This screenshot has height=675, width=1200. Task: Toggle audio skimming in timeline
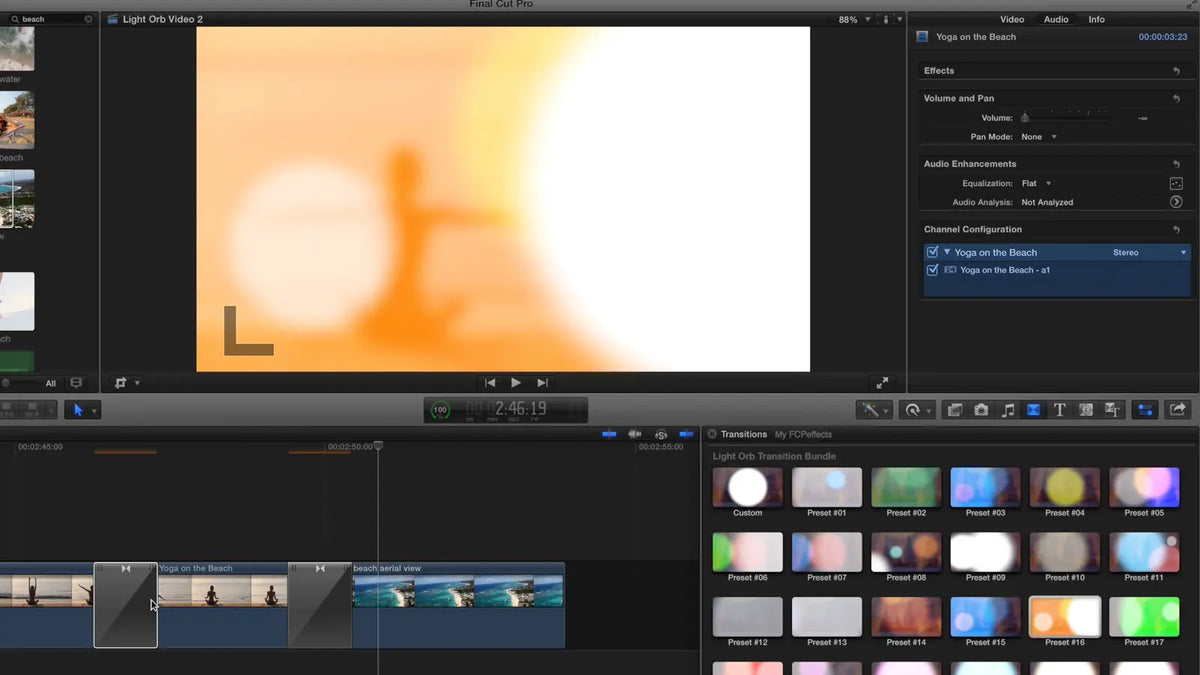[634, 434]
